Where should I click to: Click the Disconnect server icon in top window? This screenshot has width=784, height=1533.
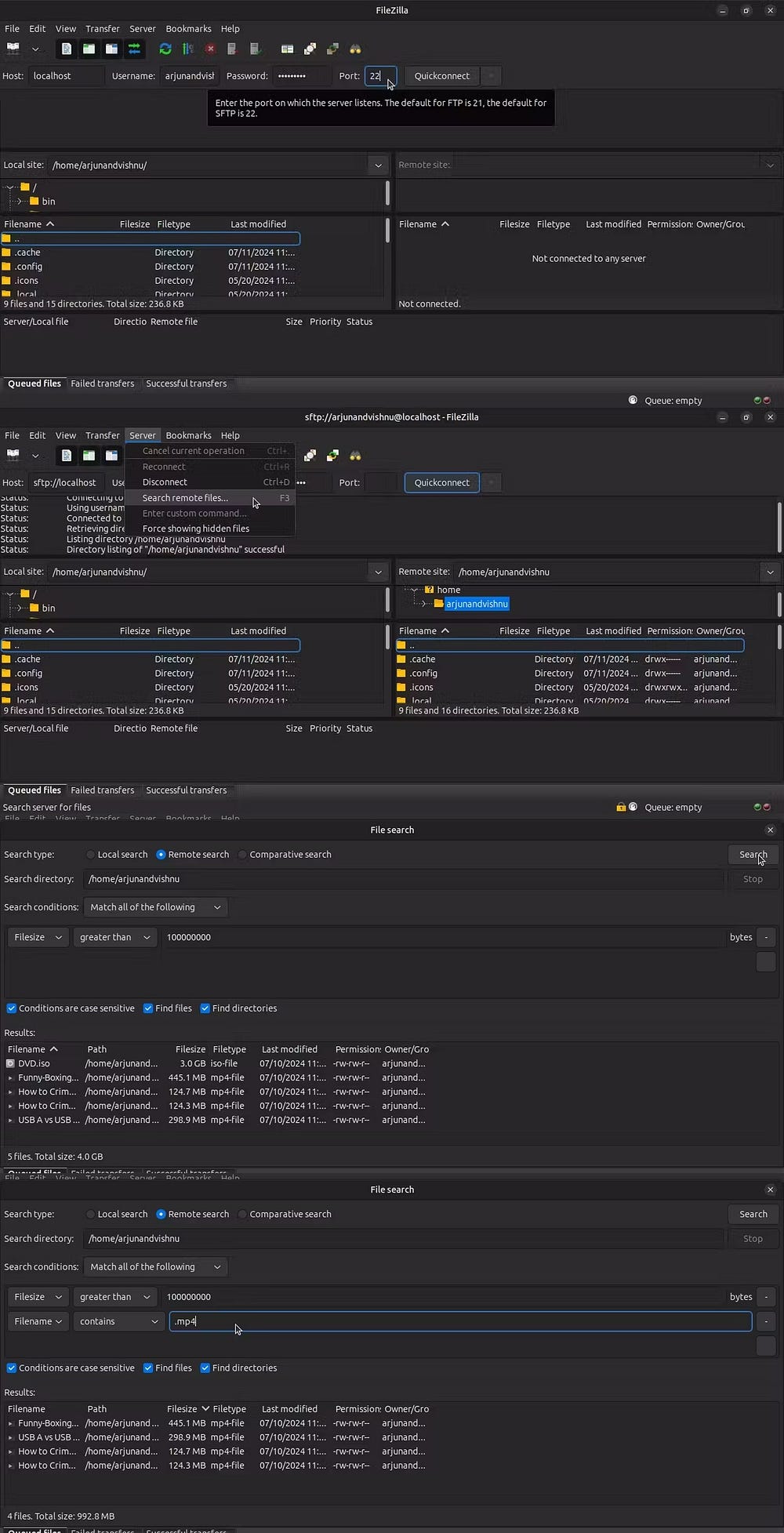pyautogui.click(x=232, y=49)
